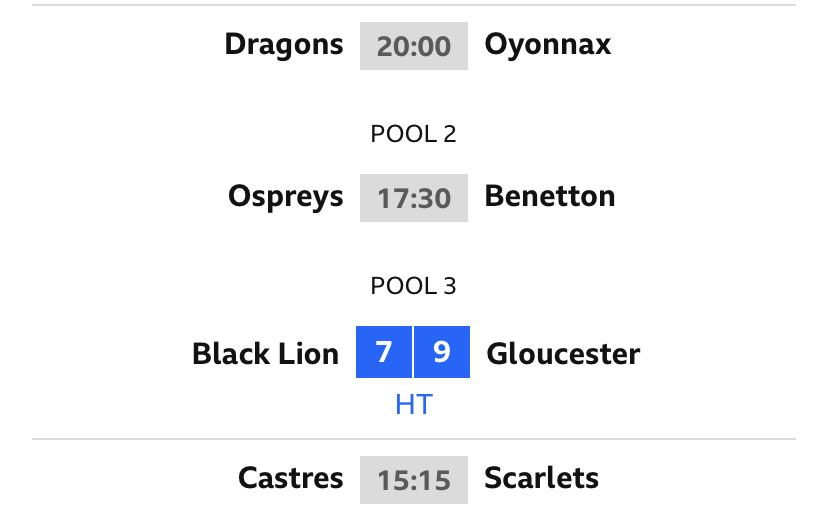
Task: Open the Gloucester team name
Action: click(563, 354)
